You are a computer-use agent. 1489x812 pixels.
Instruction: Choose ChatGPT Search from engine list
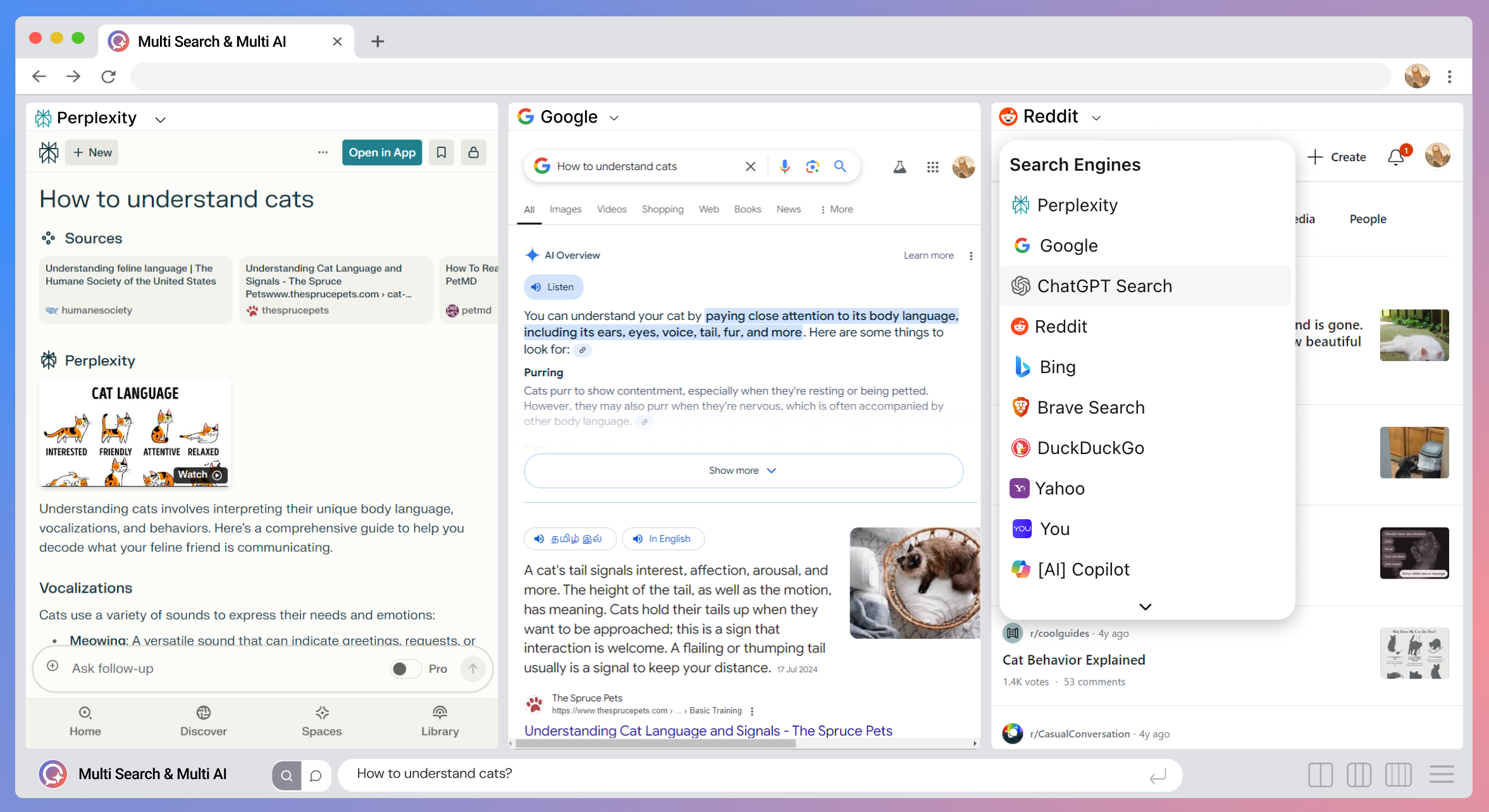pyautogui.click(x=1104, y=286)
